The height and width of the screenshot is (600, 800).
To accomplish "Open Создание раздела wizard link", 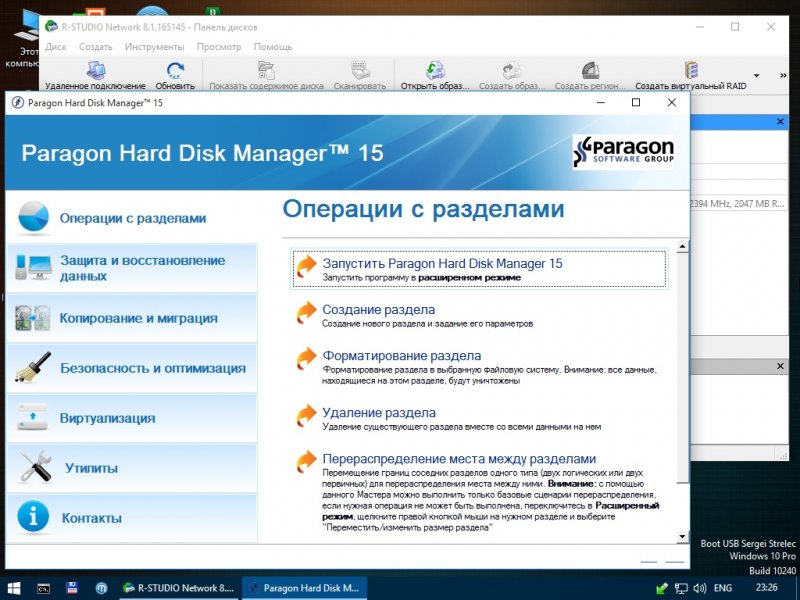I will click(x=379, y=310).
